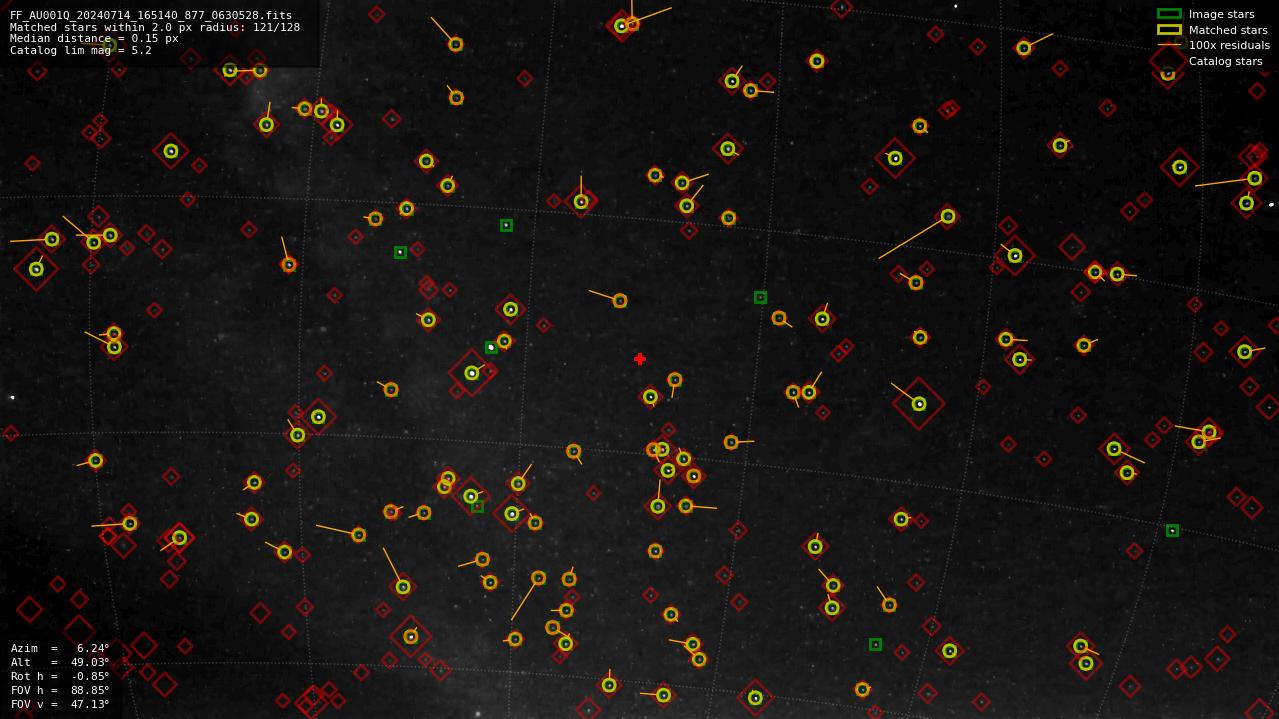Select the 'Image stars' legend label
Image resolution: width=1279 pixels, height=719 pixels.
(x=1221, y=15)
